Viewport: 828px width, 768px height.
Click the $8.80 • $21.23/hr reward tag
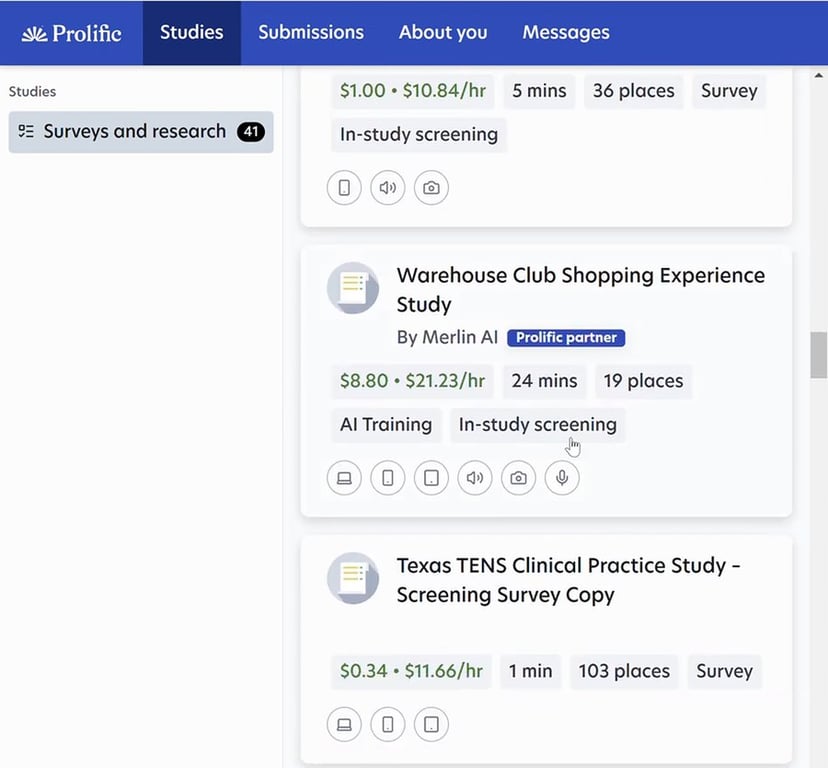[412, 381]
